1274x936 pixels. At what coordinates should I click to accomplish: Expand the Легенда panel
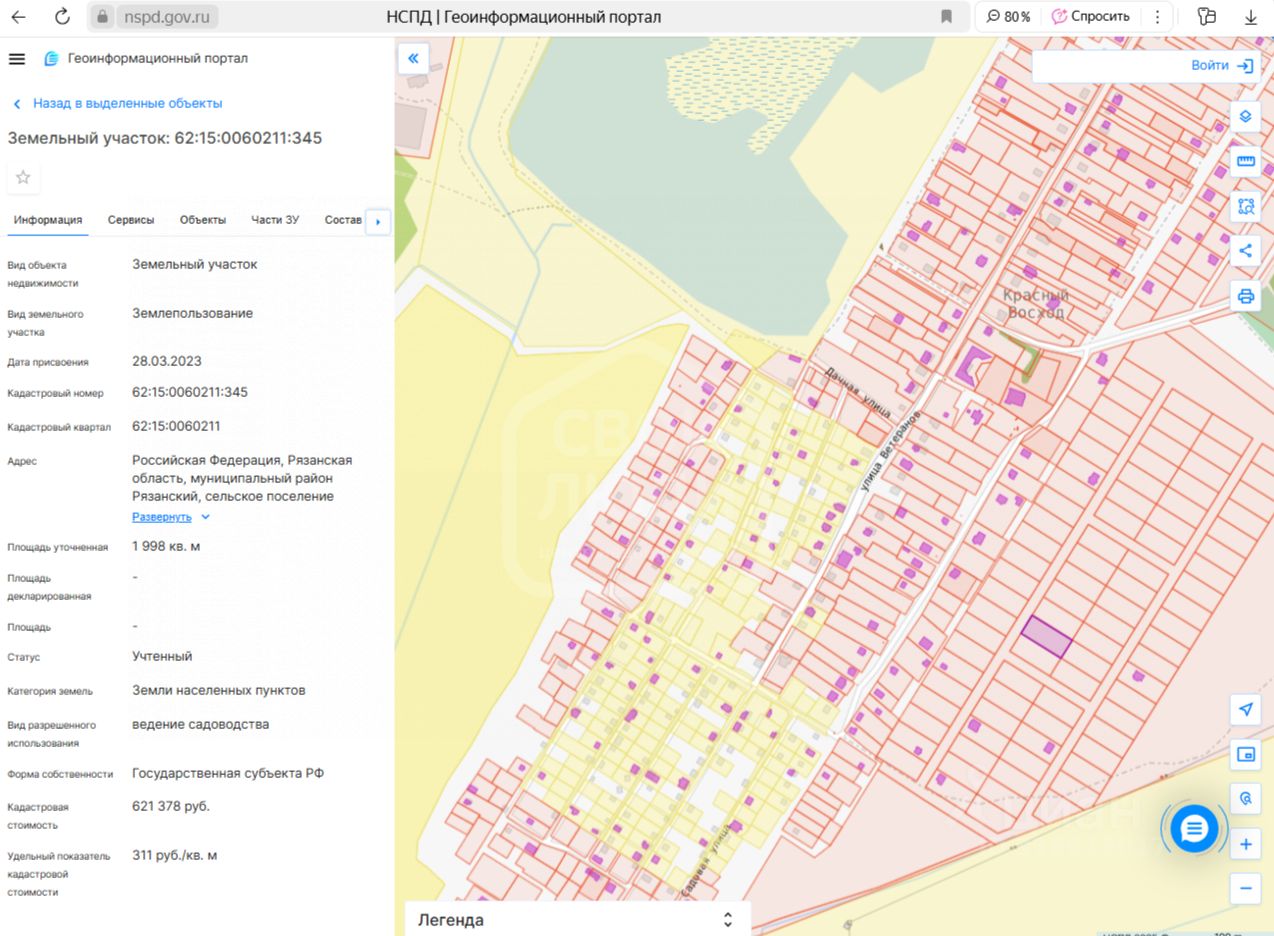(577, 919)
